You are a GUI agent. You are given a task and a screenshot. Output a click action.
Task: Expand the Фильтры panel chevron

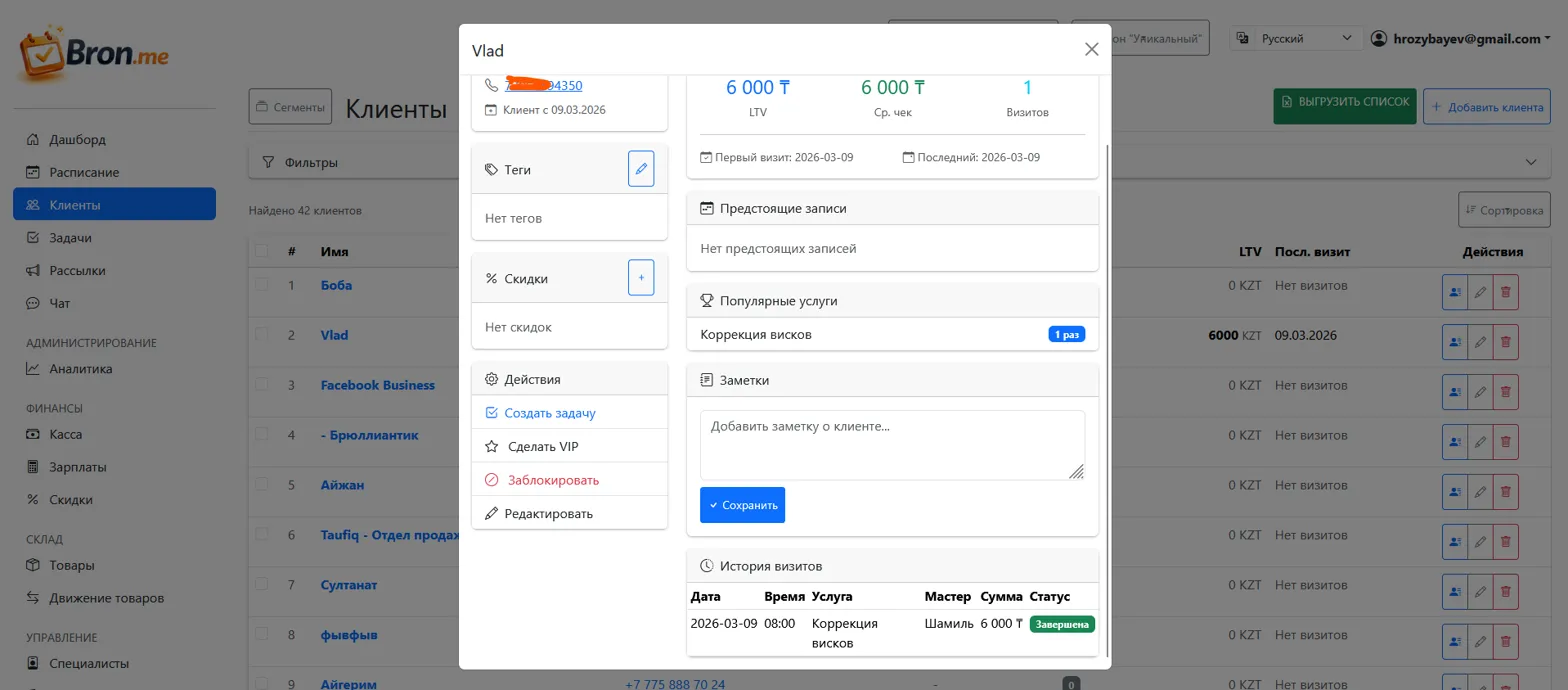1530,162
